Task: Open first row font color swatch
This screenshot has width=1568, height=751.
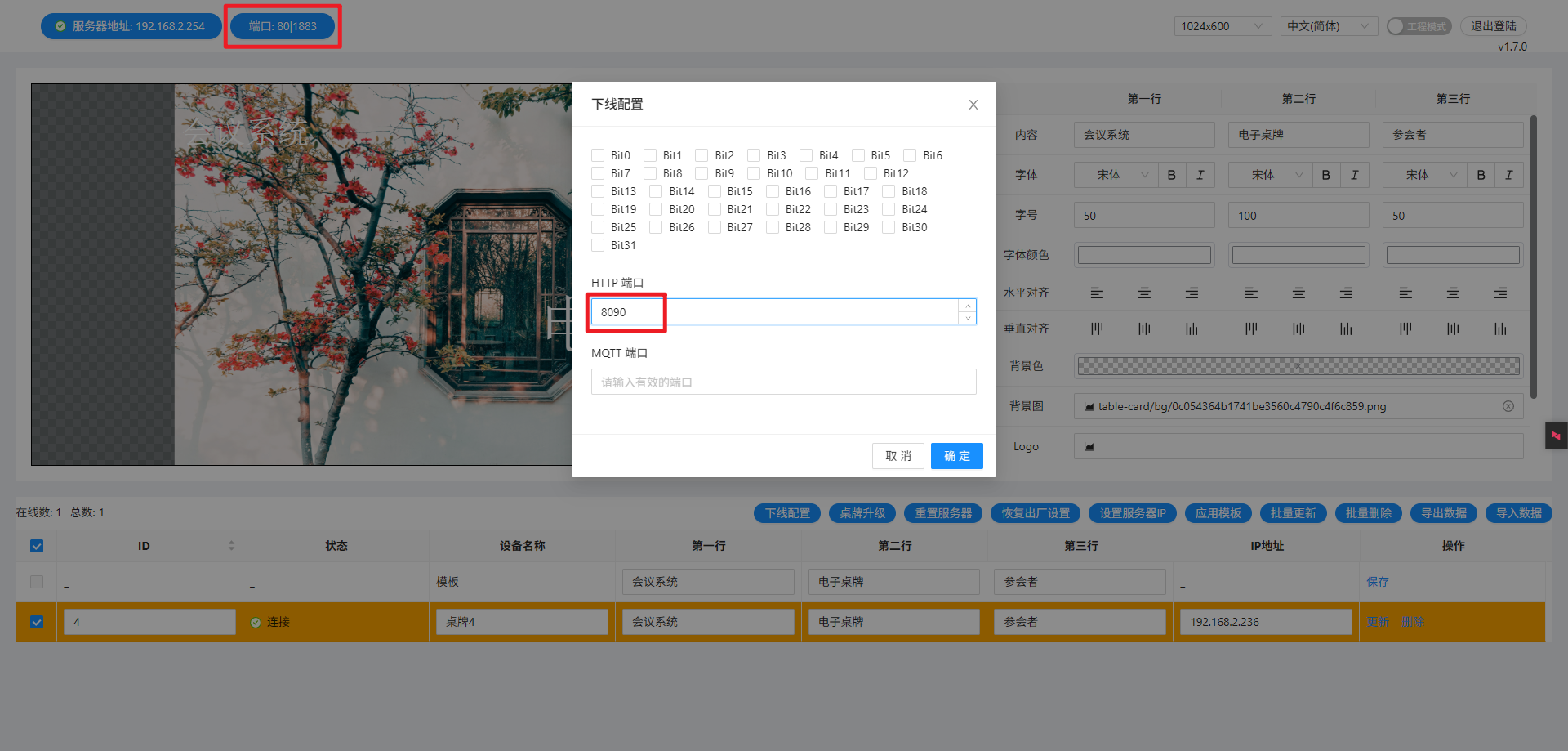Action: tap(1143, 255)
